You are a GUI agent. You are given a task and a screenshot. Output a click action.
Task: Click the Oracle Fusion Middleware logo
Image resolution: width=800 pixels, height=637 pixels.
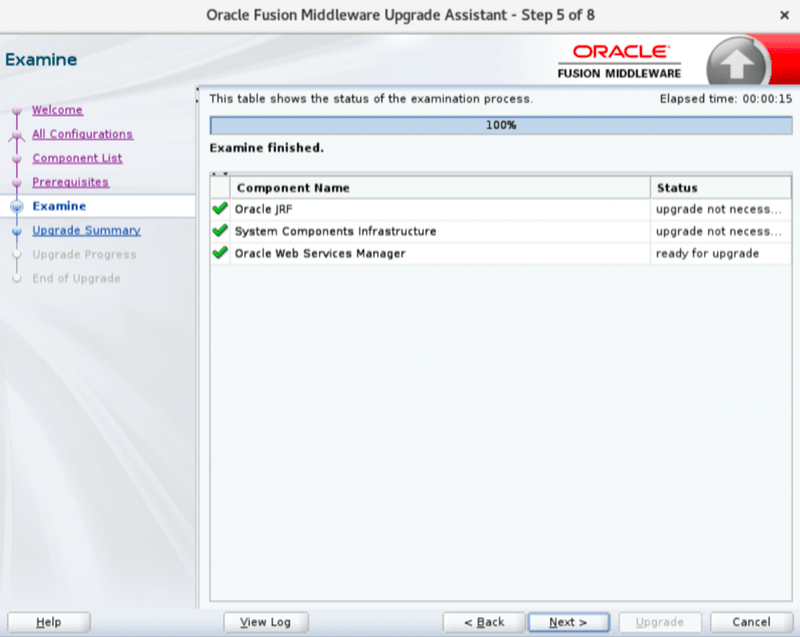619,62
